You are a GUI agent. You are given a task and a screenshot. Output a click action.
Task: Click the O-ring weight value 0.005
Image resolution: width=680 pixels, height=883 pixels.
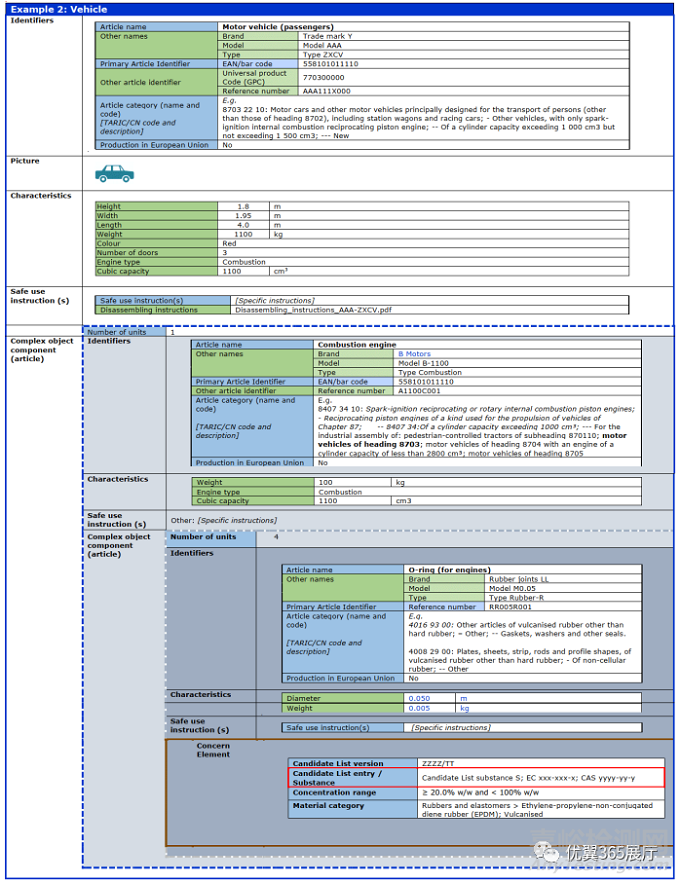pos(418,708)
